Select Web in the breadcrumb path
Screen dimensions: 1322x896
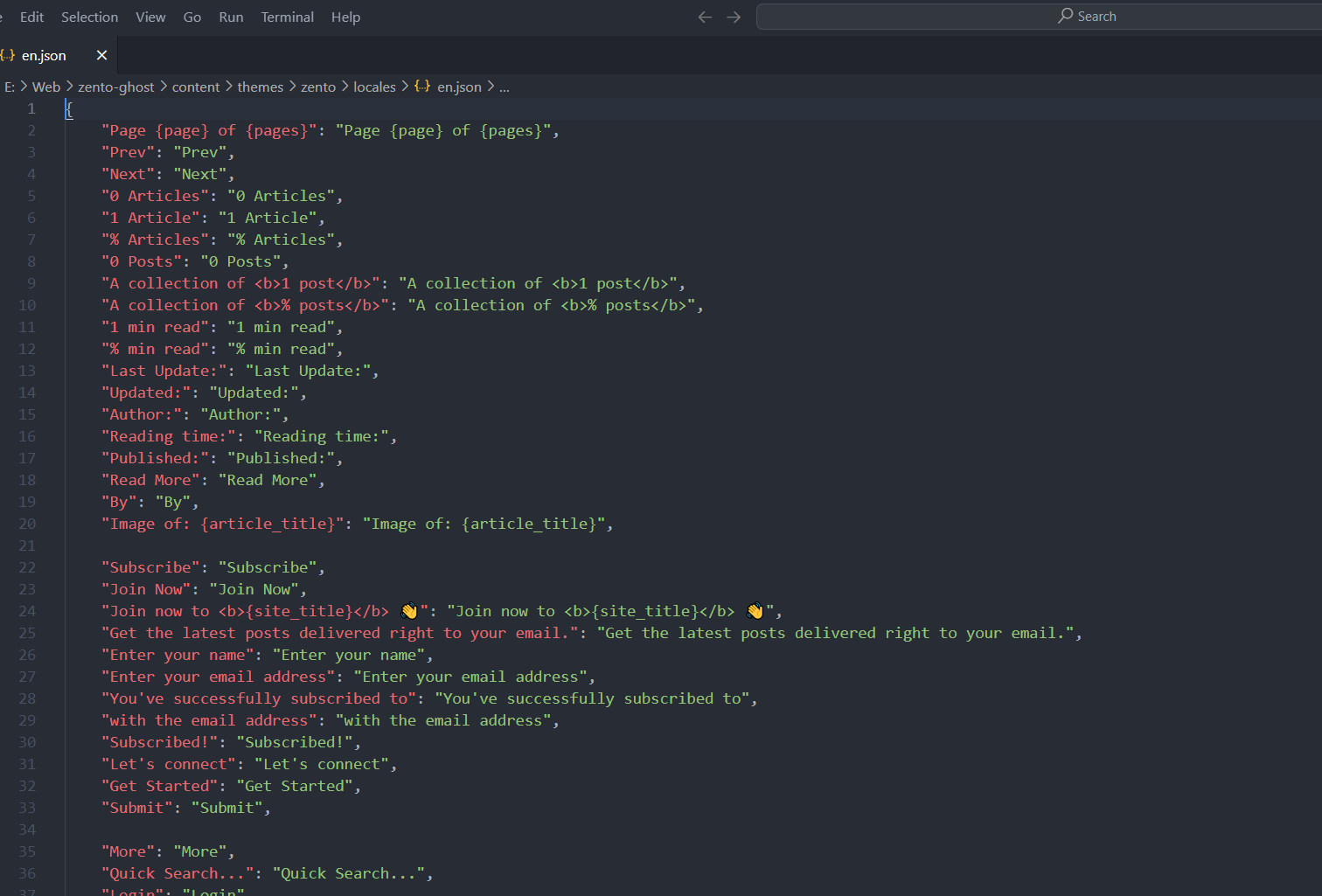(x=46, y=87)
